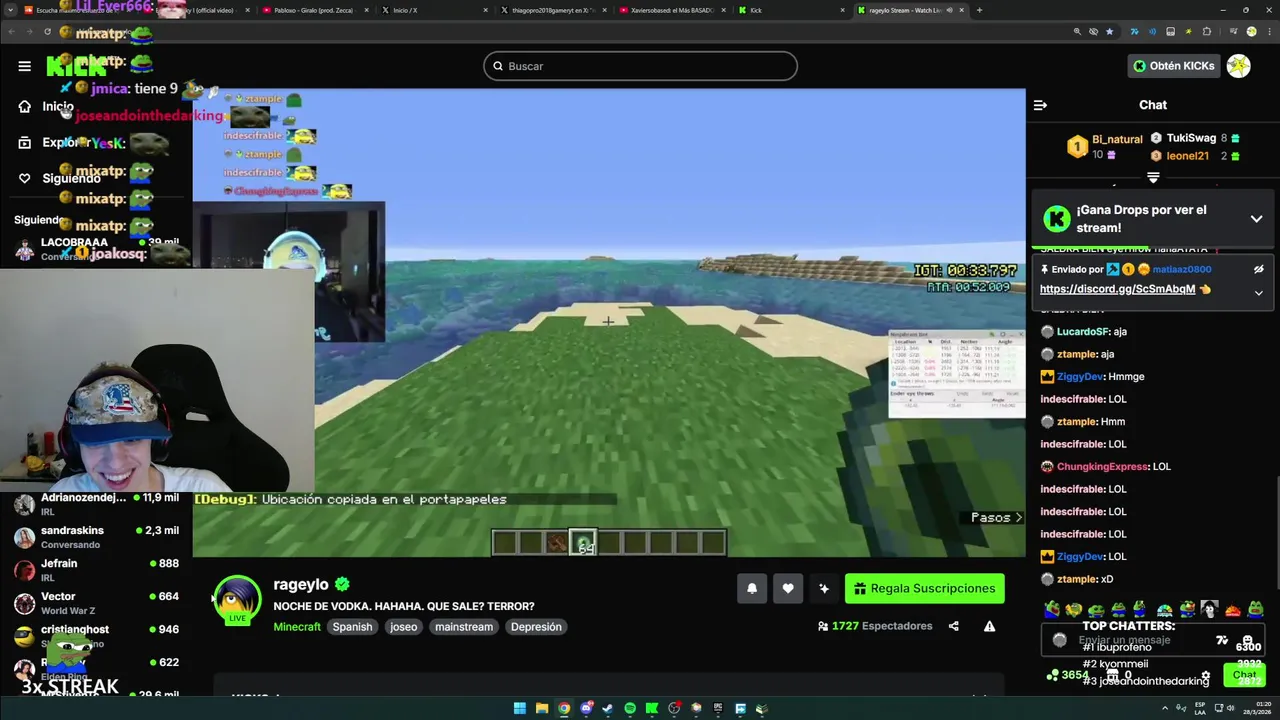1280x720 pixels.
Task: Click the channel points 3654 counter
Action: coord(1068,675)
